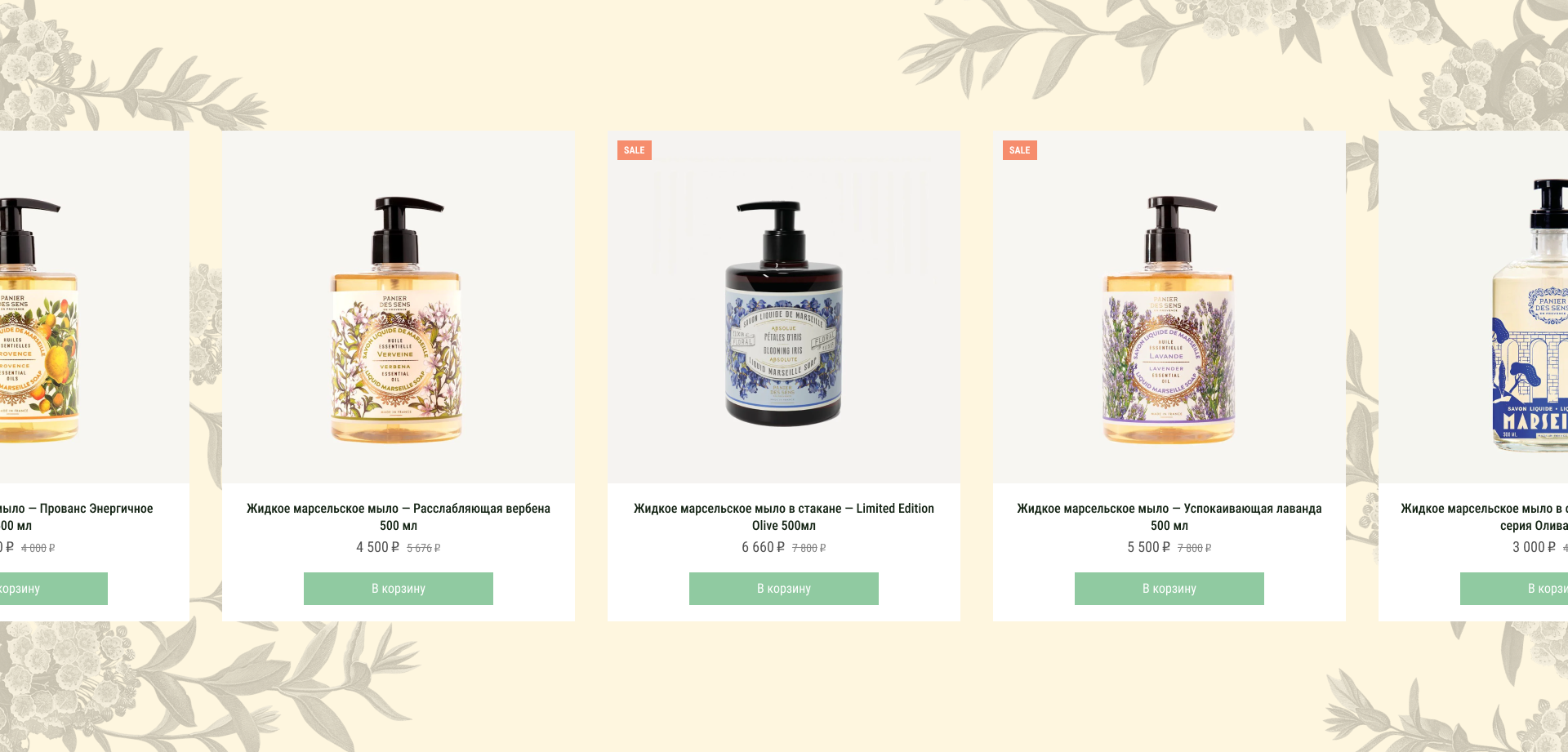This screenshot has width=1568, height=752.
Task: Click the 6 660 ₽ price of Olive soap
Action: tap(764, 547)
